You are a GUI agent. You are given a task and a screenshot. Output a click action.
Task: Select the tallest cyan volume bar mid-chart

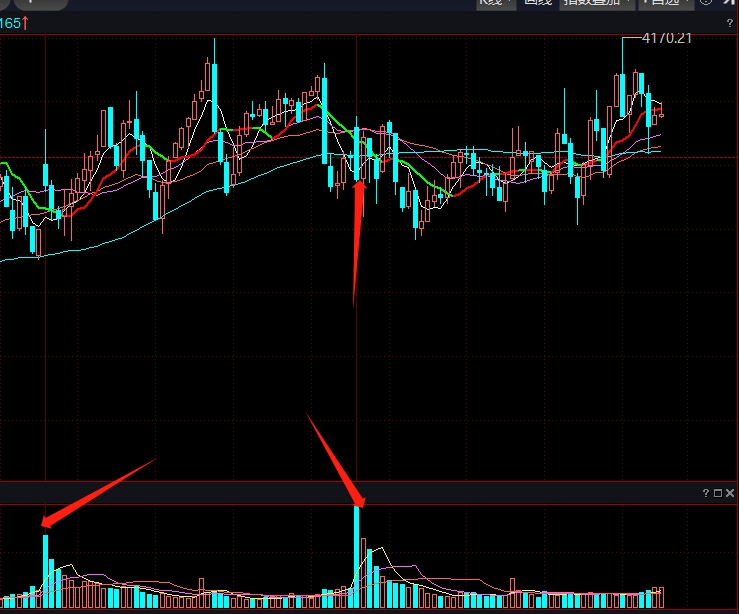click(357, 556)
